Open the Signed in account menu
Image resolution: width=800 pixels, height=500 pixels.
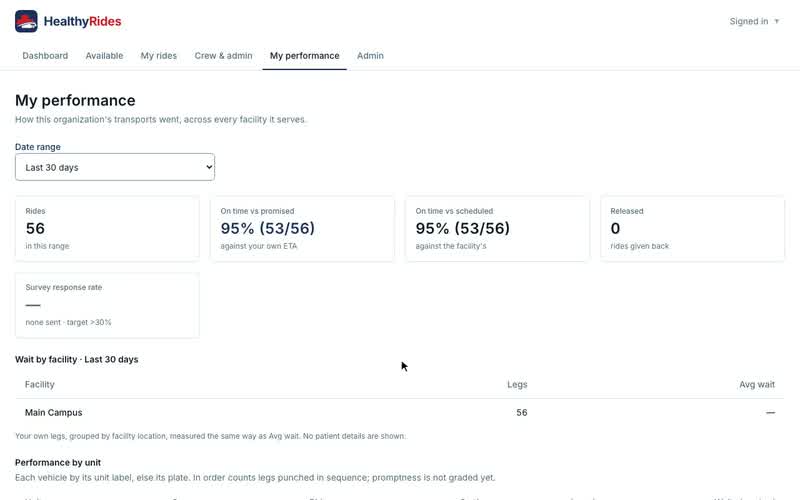754,21
